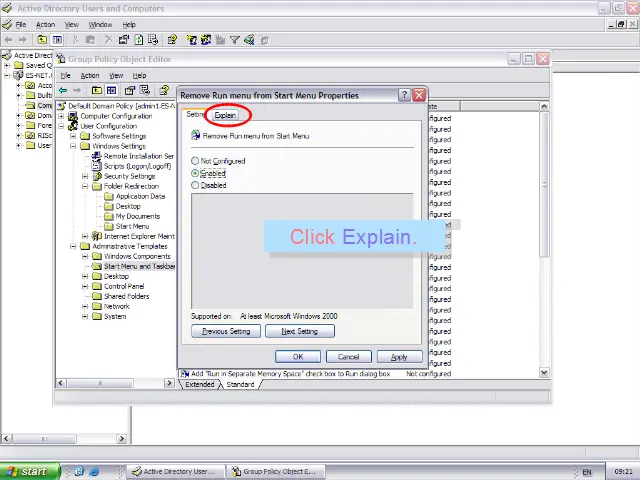Expand the Security Settings node

click(x=85, y=176)
